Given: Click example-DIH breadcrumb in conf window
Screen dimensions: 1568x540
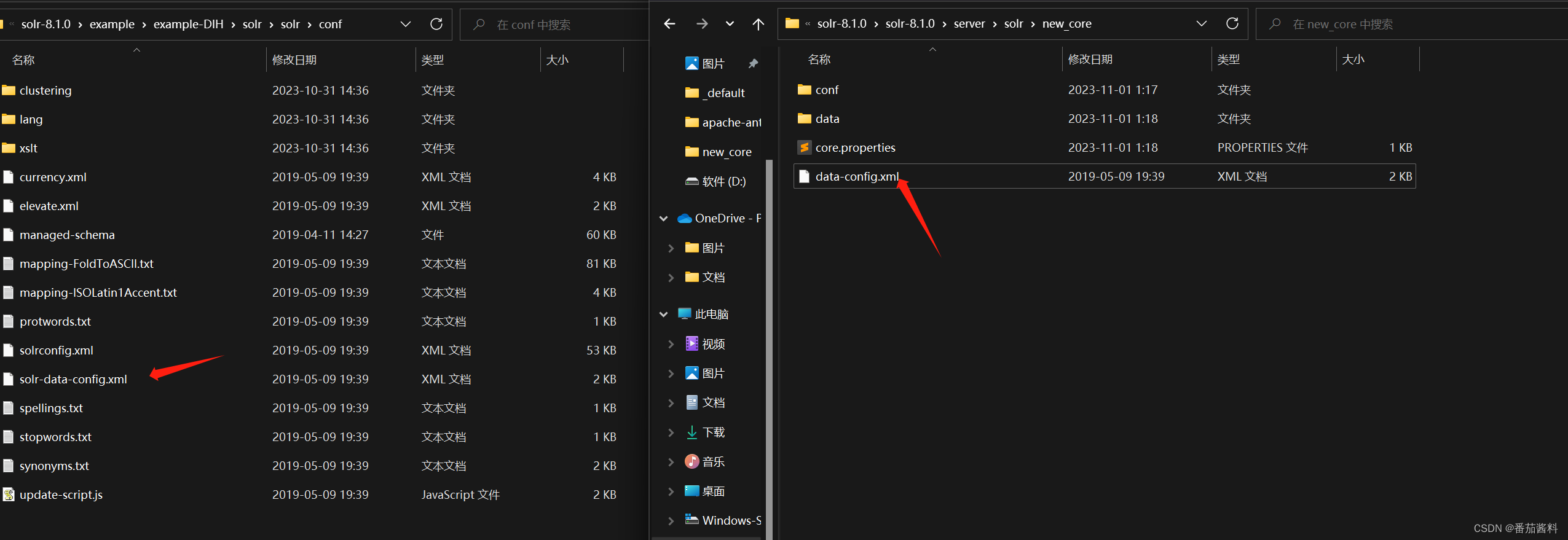Looking at the screenshot, I should pos(188,25).
